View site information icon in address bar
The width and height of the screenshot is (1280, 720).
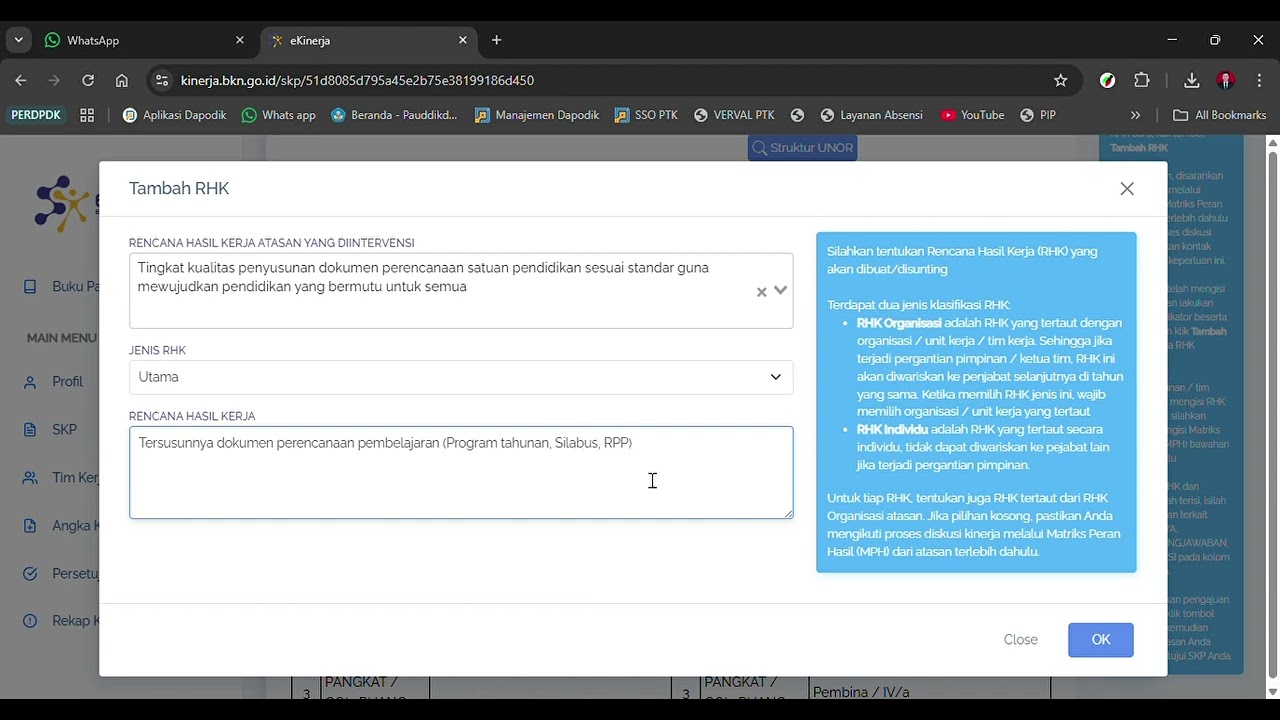click(x=162, y=80)
